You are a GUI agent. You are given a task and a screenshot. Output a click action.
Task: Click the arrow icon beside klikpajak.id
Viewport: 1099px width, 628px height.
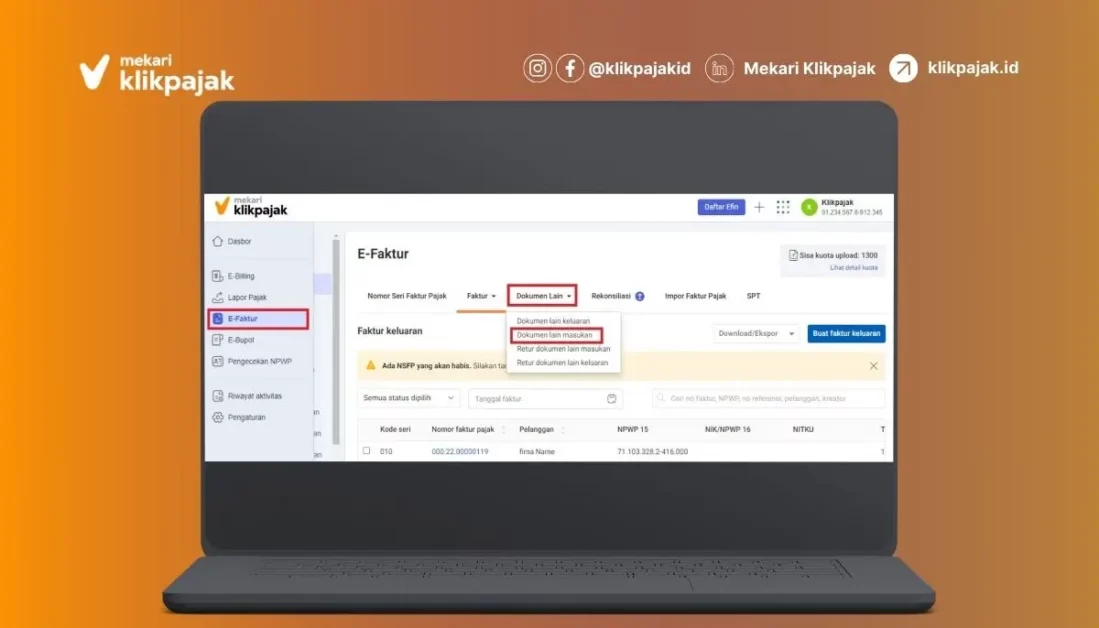pyautogui.click(x=903, y=69)
